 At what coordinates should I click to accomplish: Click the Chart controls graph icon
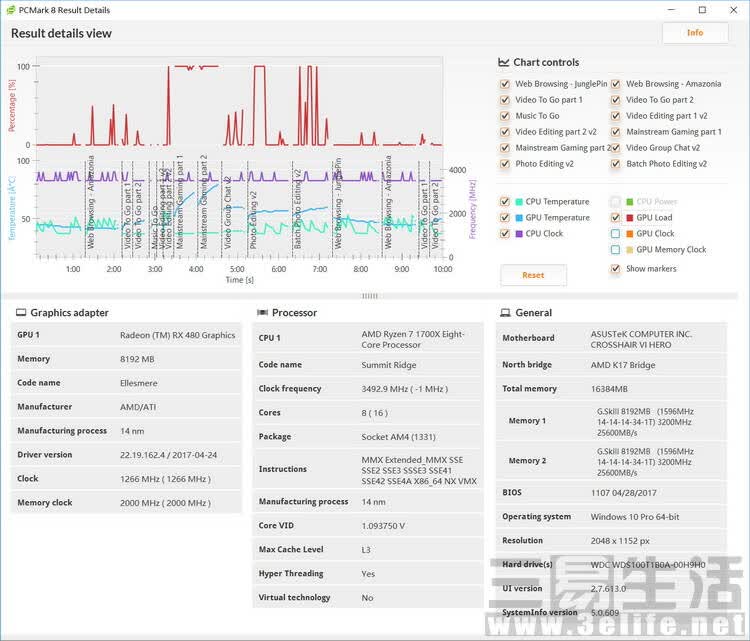click(x=503, y=62)
